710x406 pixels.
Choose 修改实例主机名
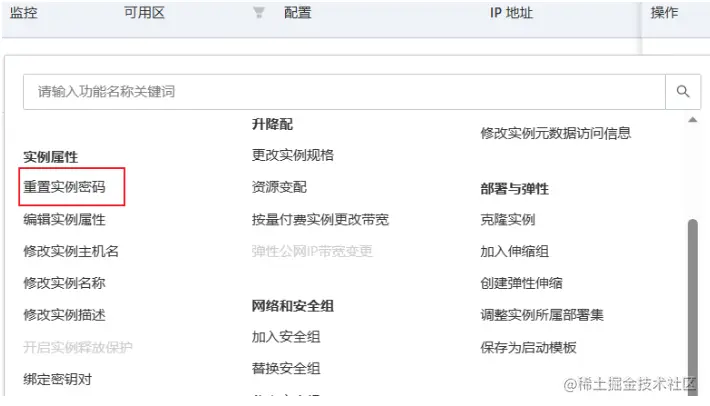71,251
